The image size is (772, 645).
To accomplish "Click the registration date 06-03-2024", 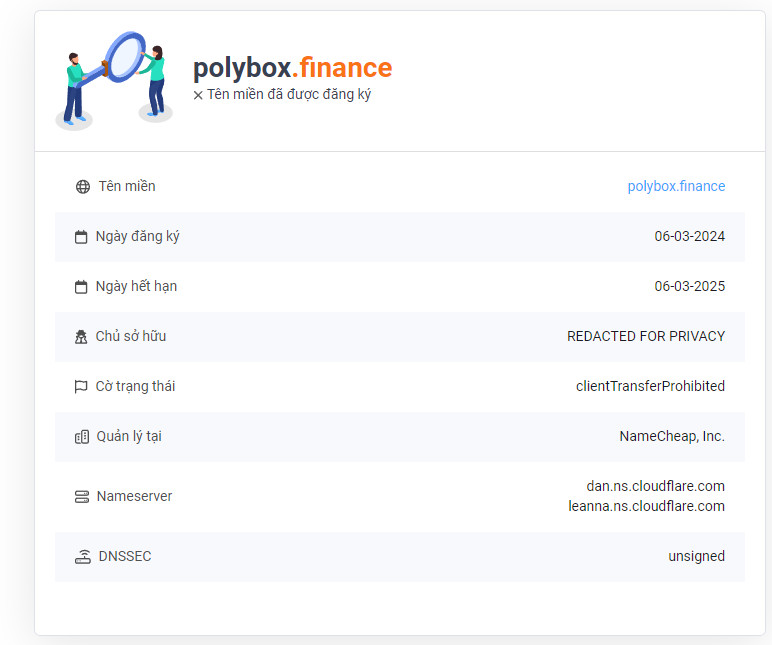I will click(x=689, y=236).
